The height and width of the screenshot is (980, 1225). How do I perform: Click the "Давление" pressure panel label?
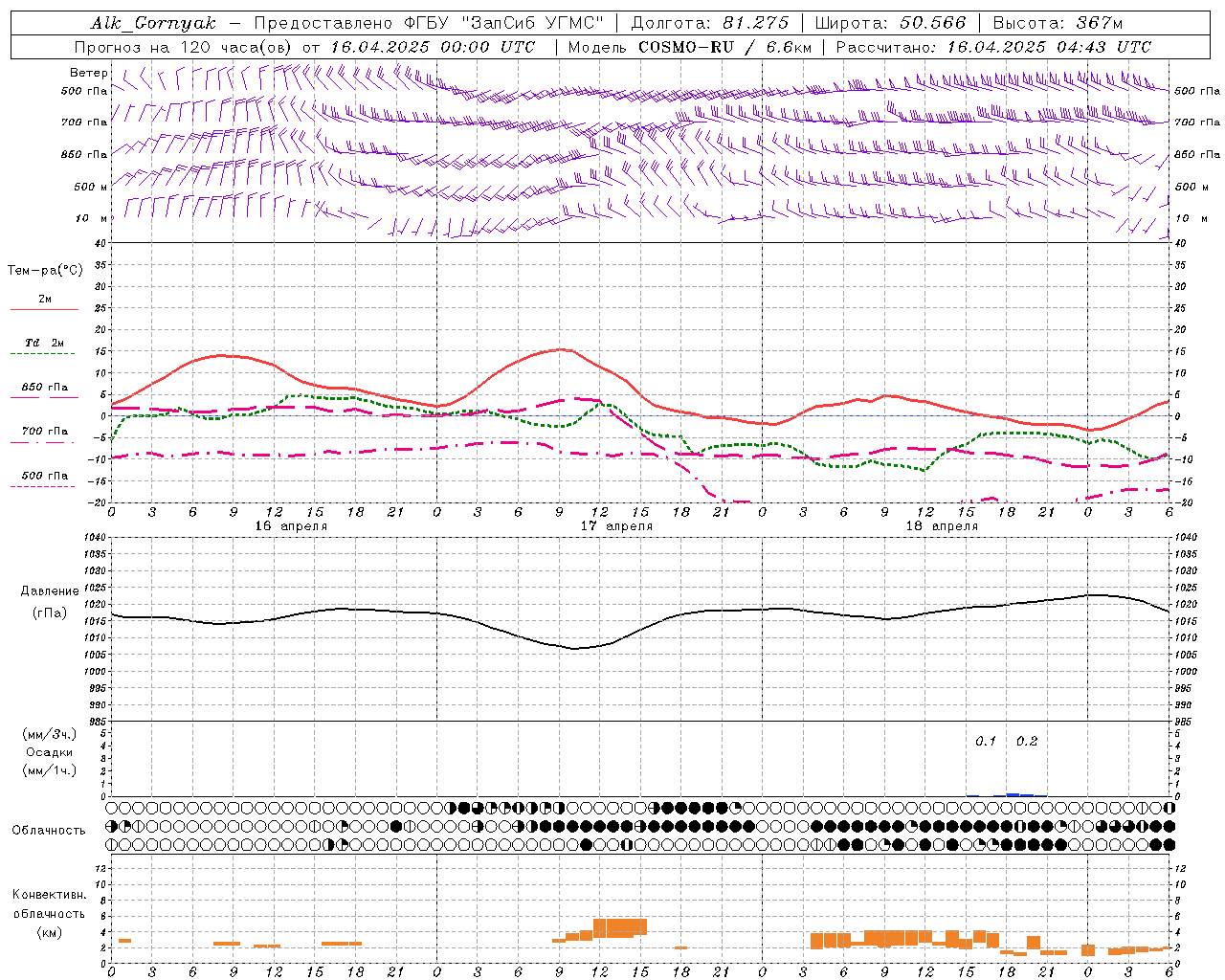pos(49,591)
